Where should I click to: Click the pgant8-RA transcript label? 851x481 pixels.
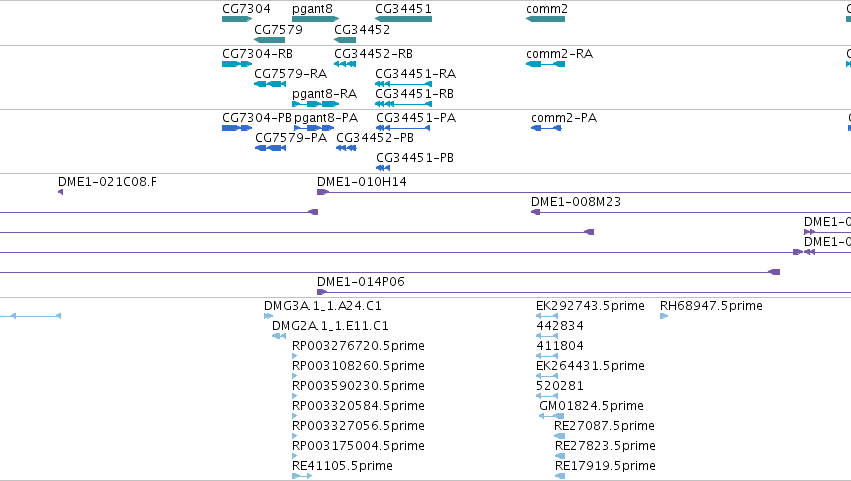pyautogui.click(x=325, y=94)
